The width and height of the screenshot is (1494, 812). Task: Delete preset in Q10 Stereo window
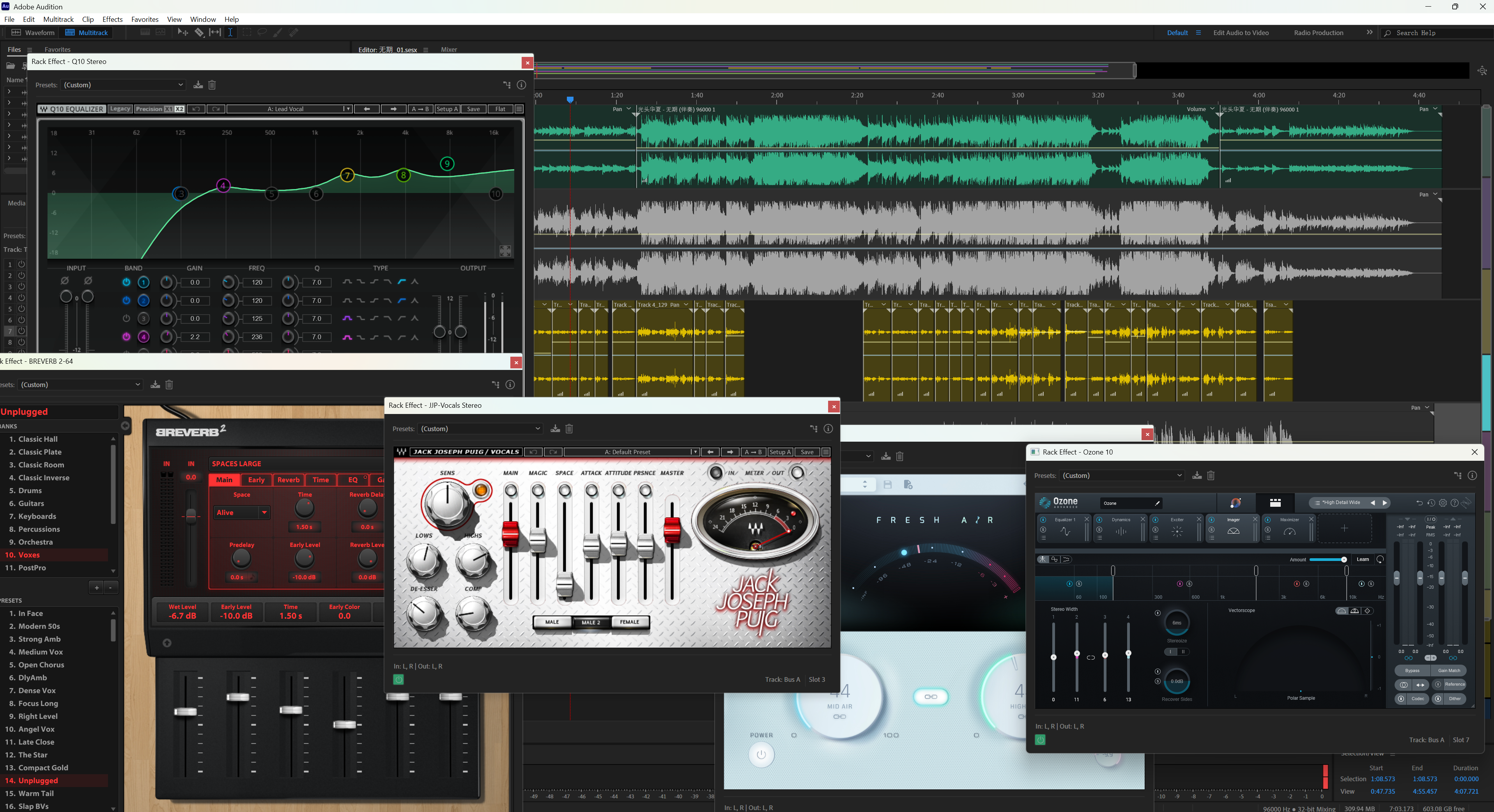212,85
